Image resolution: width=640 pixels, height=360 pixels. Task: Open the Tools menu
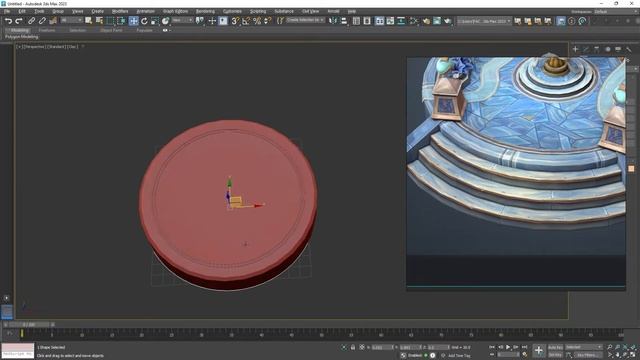point(39,11)
